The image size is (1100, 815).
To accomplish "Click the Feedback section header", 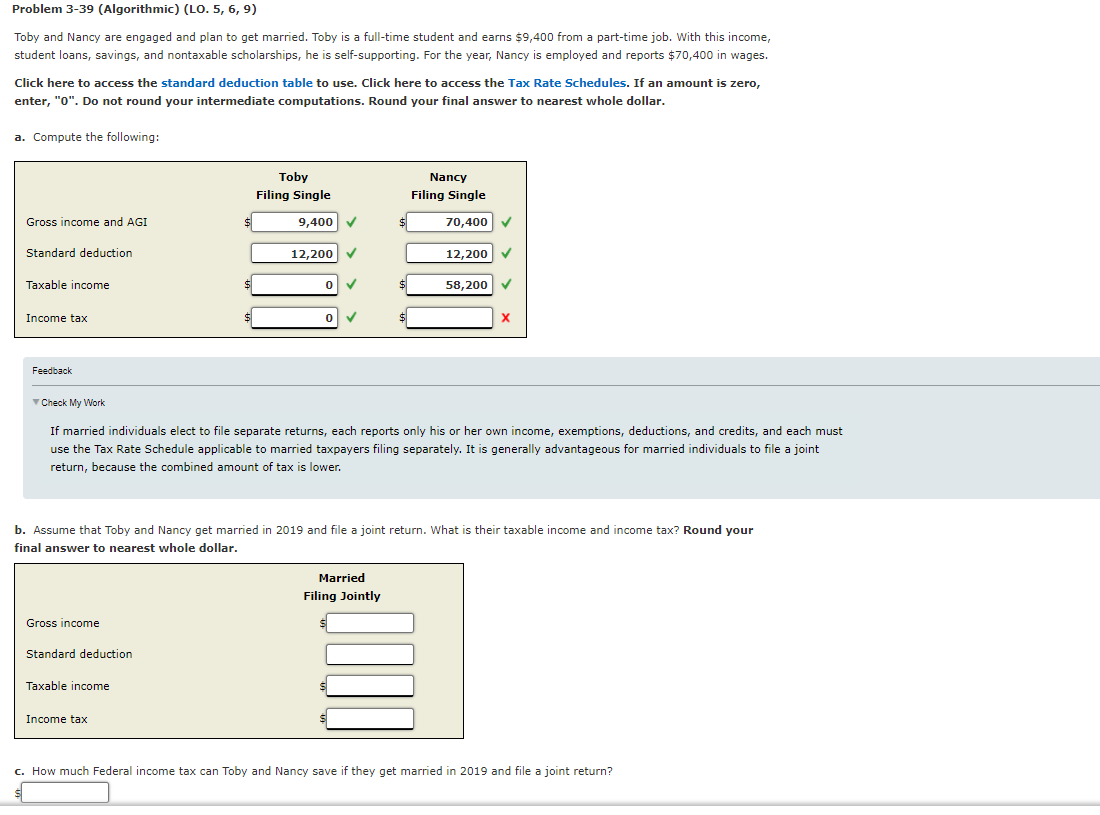I will (51, 370).
